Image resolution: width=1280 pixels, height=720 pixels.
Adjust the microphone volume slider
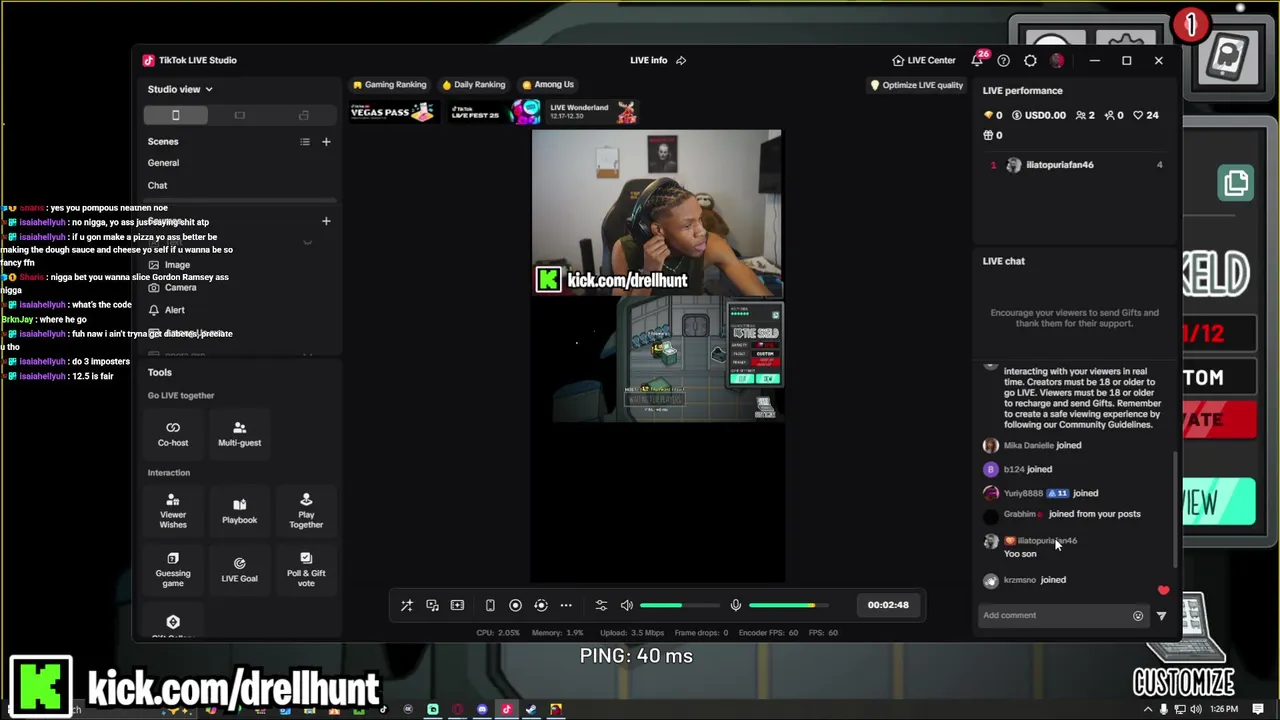tap(788, 605)
